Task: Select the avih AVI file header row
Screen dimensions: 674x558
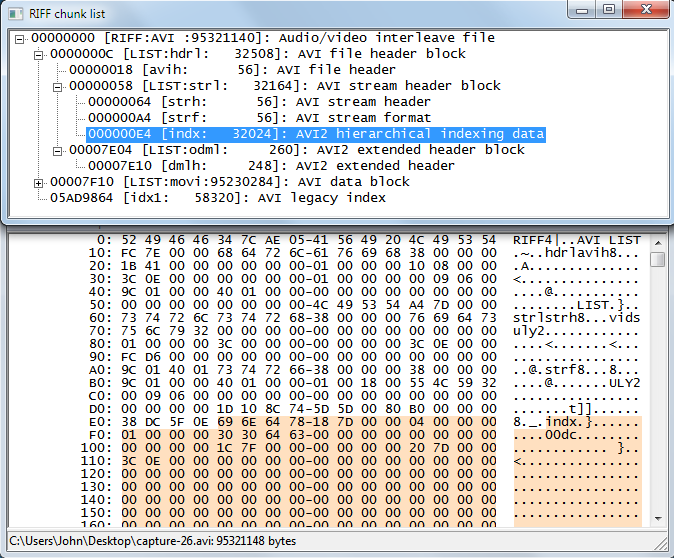Action: (232, 70)
